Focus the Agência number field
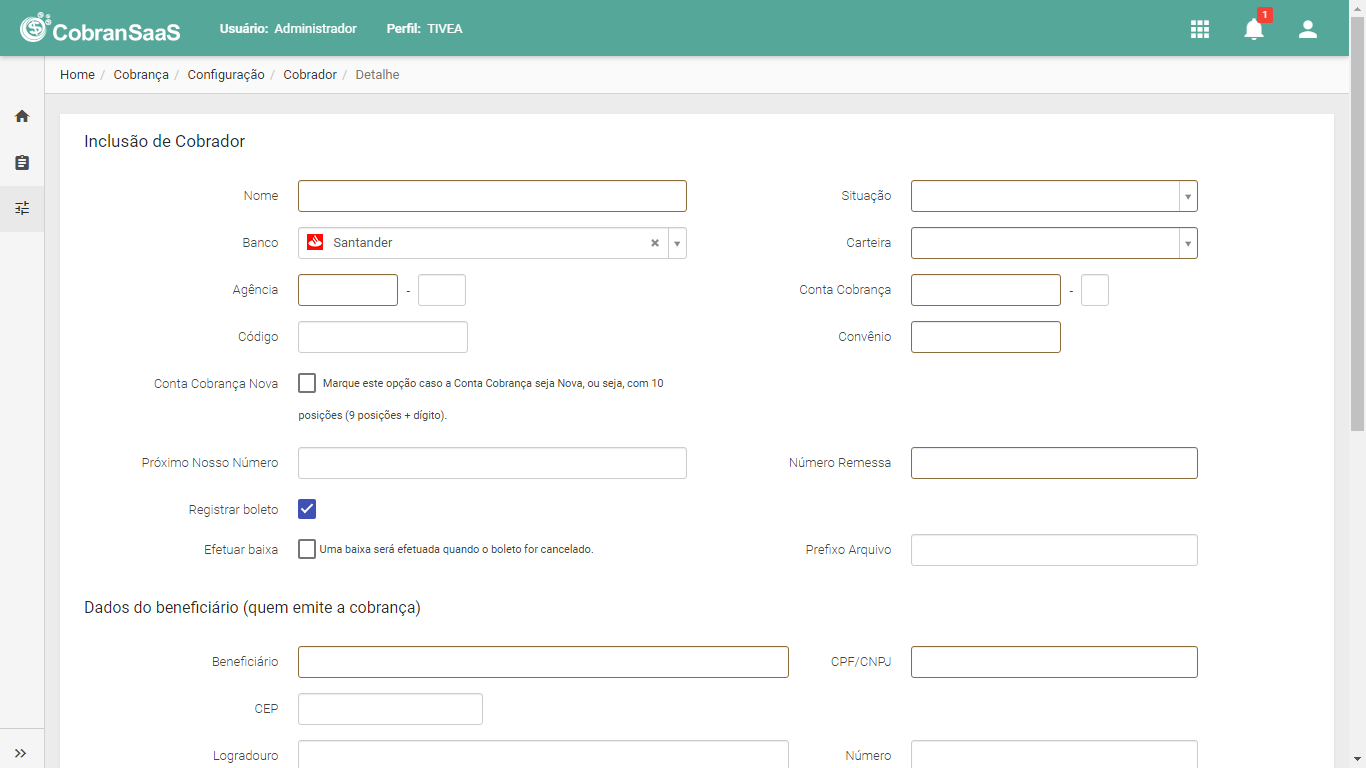Image resolution: width=1366 pixels, height=768 pixels. point(348,290)
